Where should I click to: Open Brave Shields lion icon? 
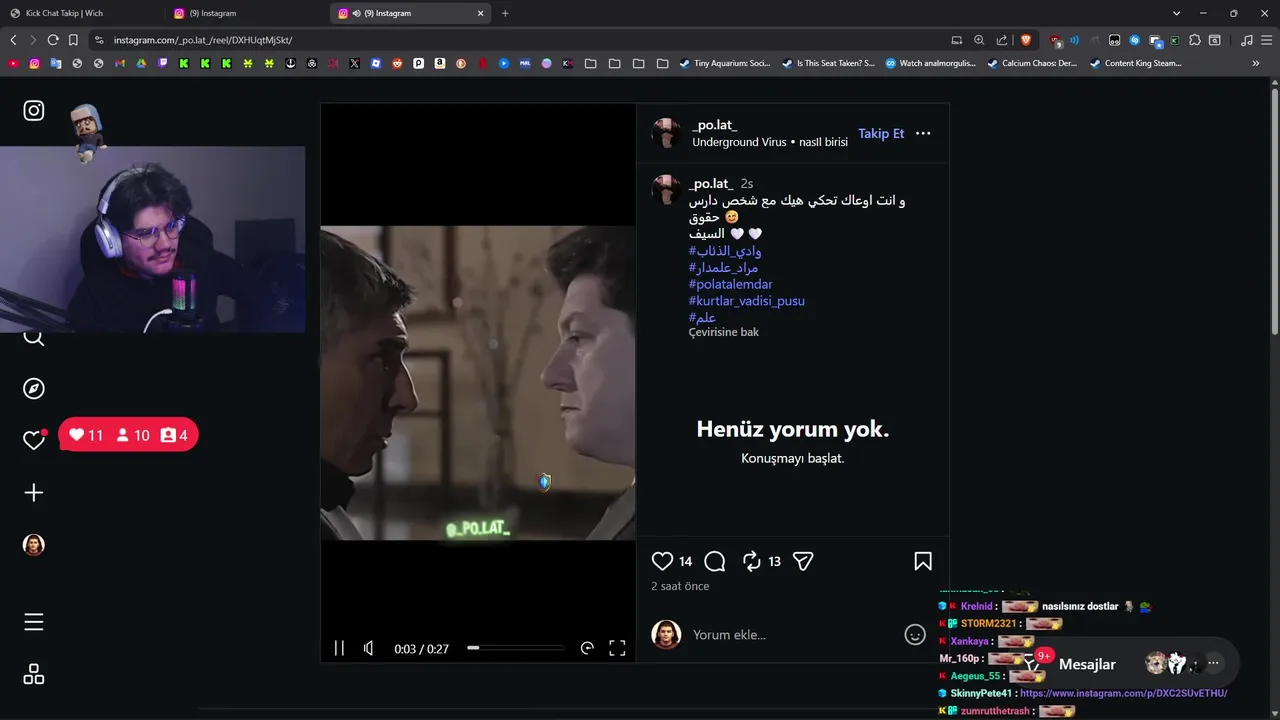pos(1026,40)
